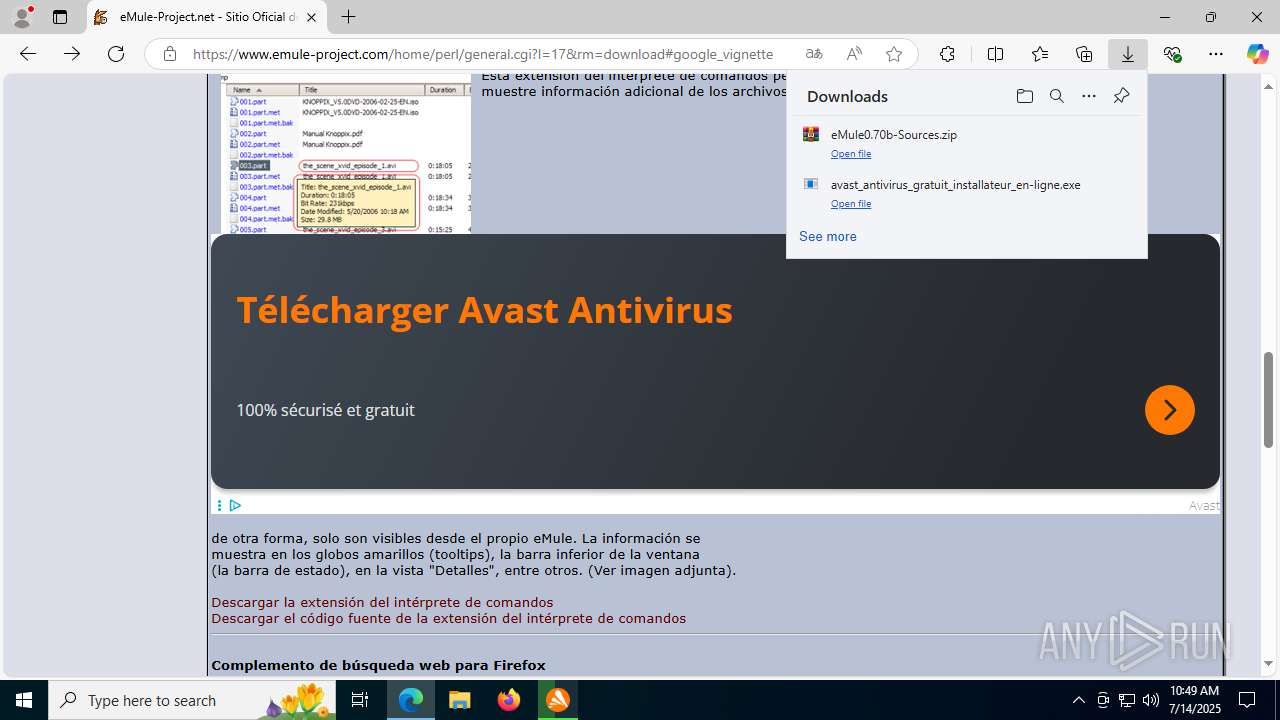Open a new tab with plus button
The height and width of the screenshot is (720, 1280).
348,17
